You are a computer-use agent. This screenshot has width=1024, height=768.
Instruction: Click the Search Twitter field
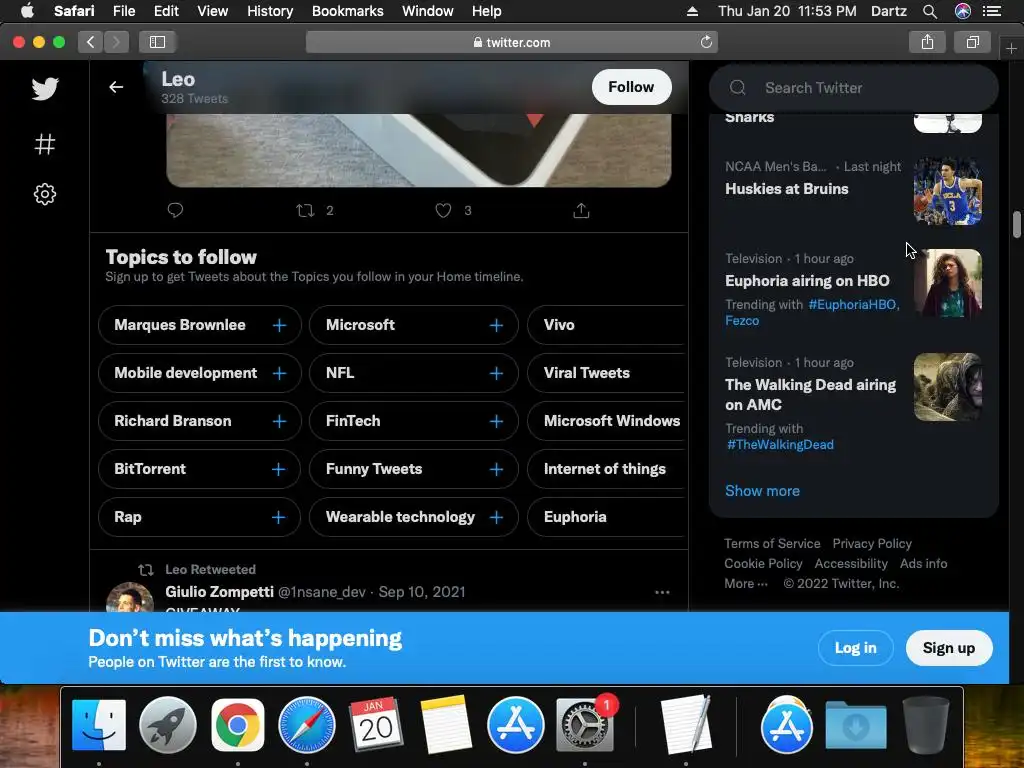click(854, 88)
